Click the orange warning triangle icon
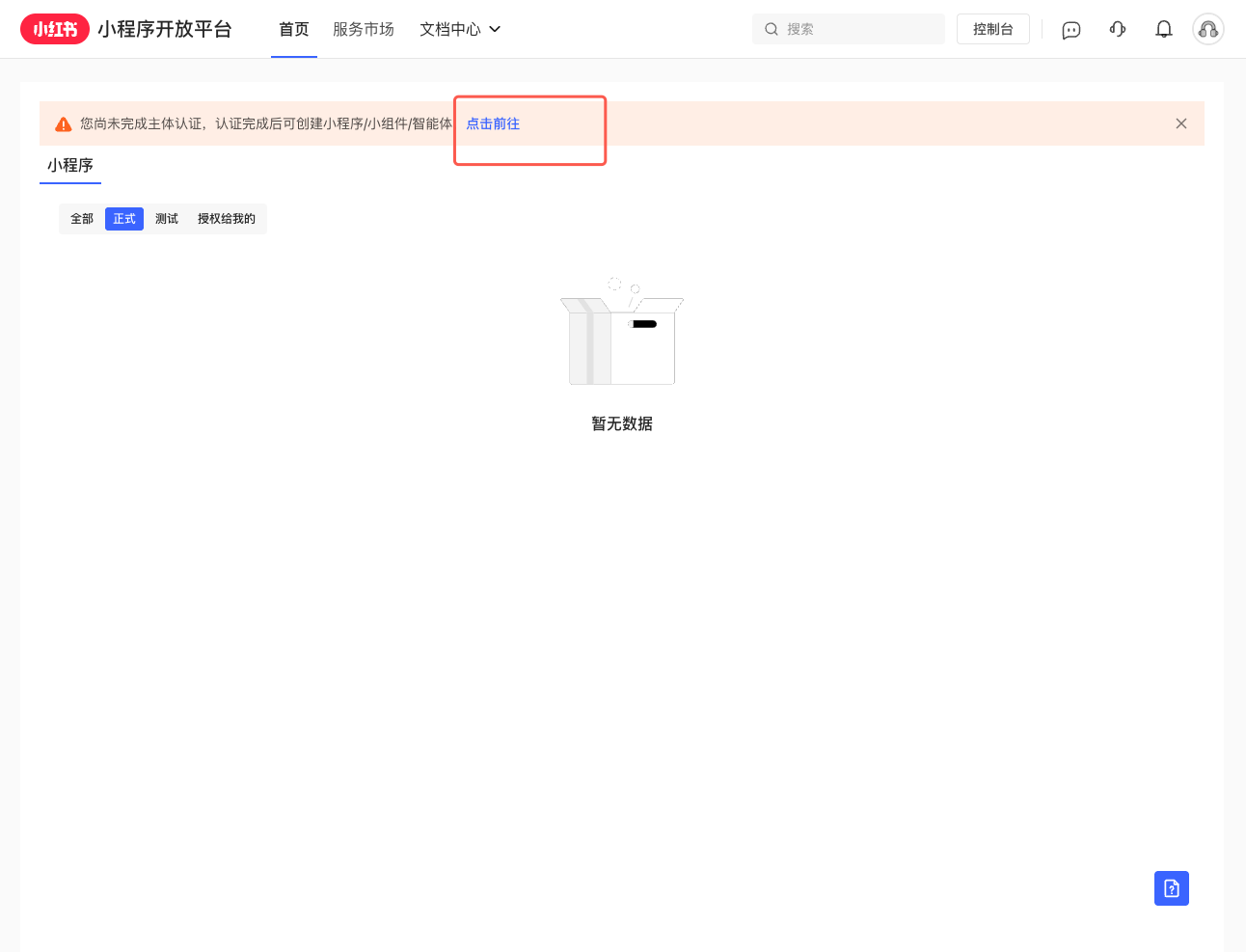This screenshot has width=1246, height=952. (x=64, y=124)
